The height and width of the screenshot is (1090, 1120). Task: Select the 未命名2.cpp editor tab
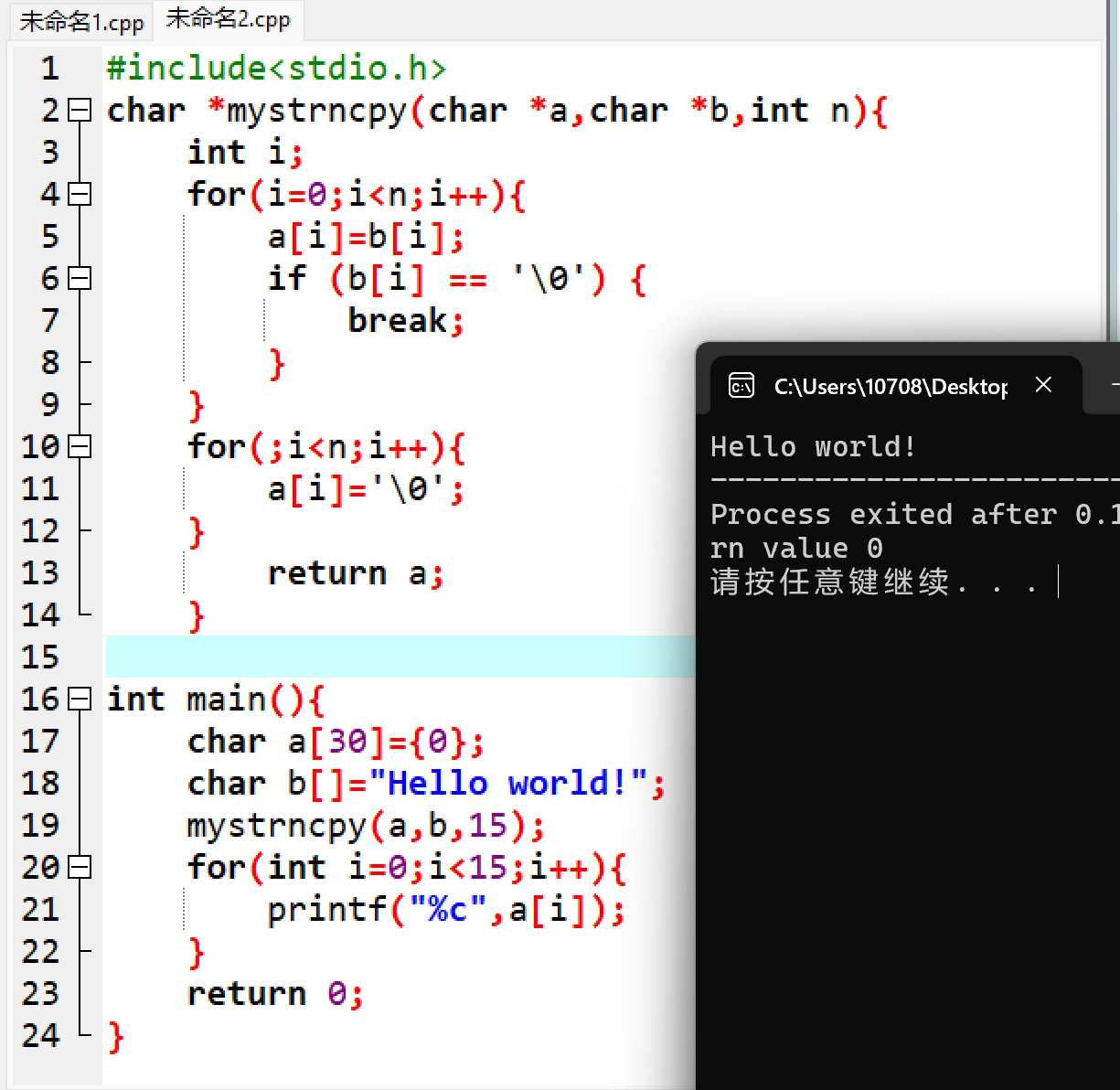pyautogui.click(x=228, y=19)
